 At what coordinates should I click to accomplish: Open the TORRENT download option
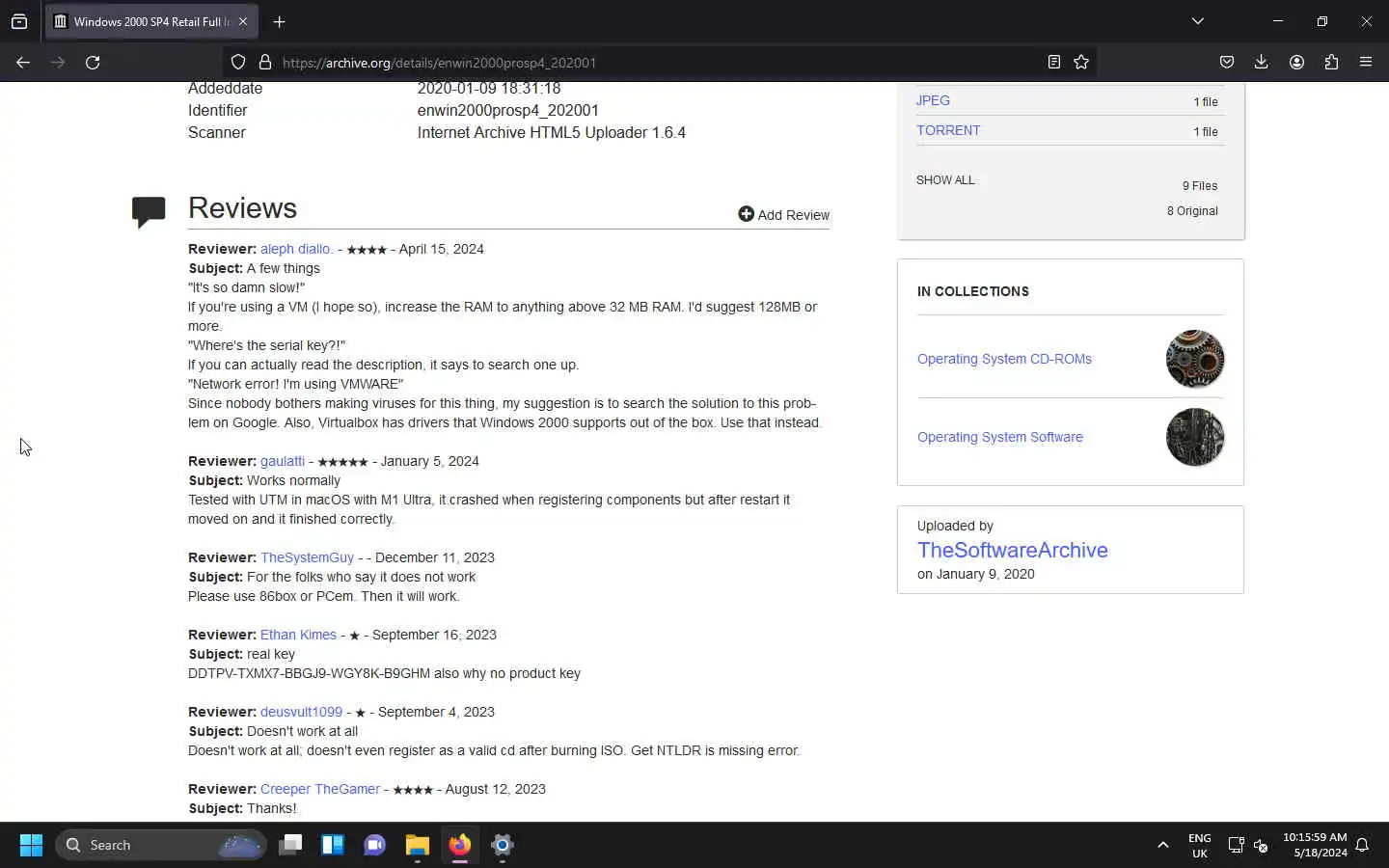tap(948, 130)
